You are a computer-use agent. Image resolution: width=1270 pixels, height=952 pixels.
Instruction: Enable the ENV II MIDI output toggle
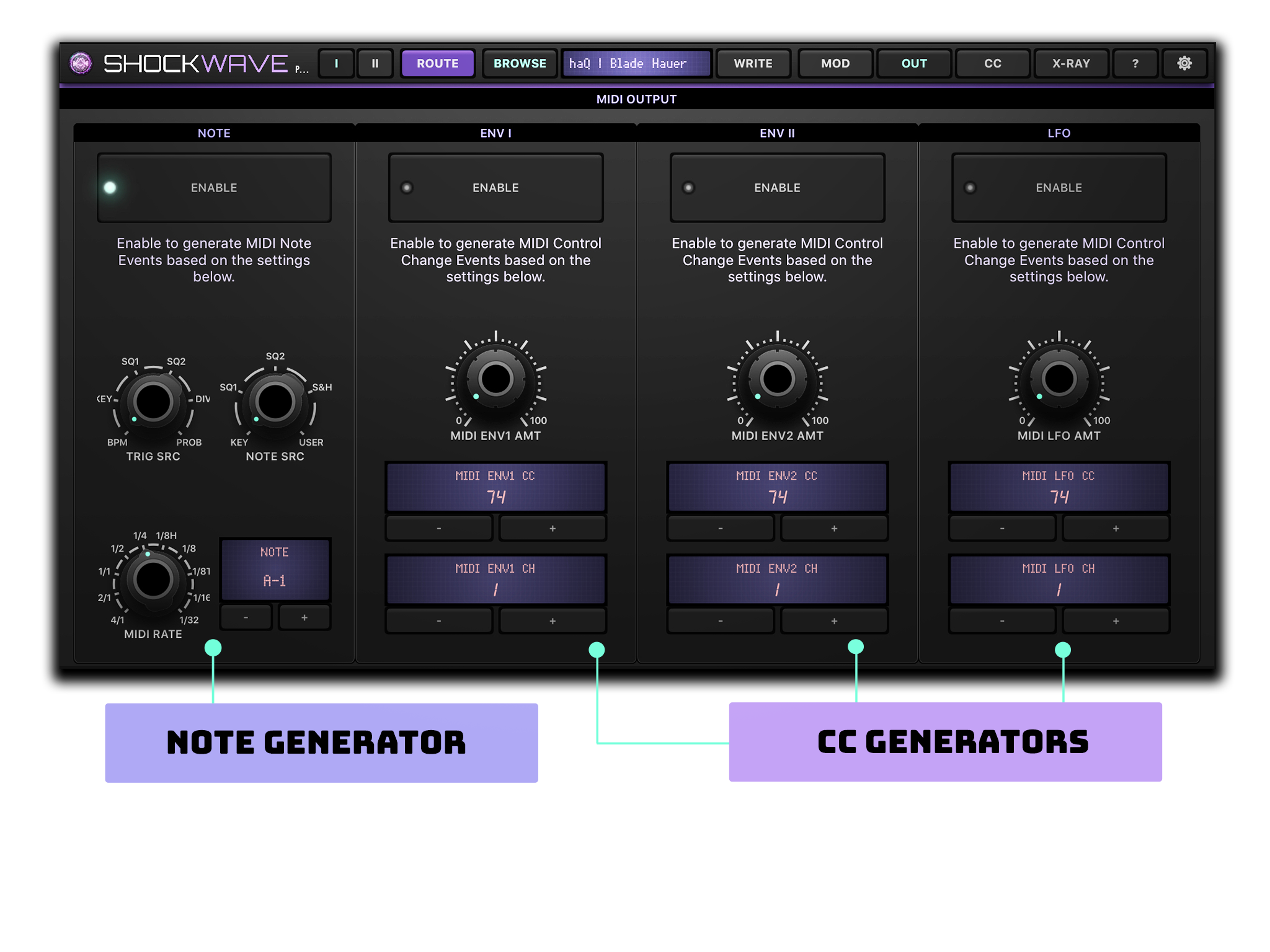coord(777,188)
